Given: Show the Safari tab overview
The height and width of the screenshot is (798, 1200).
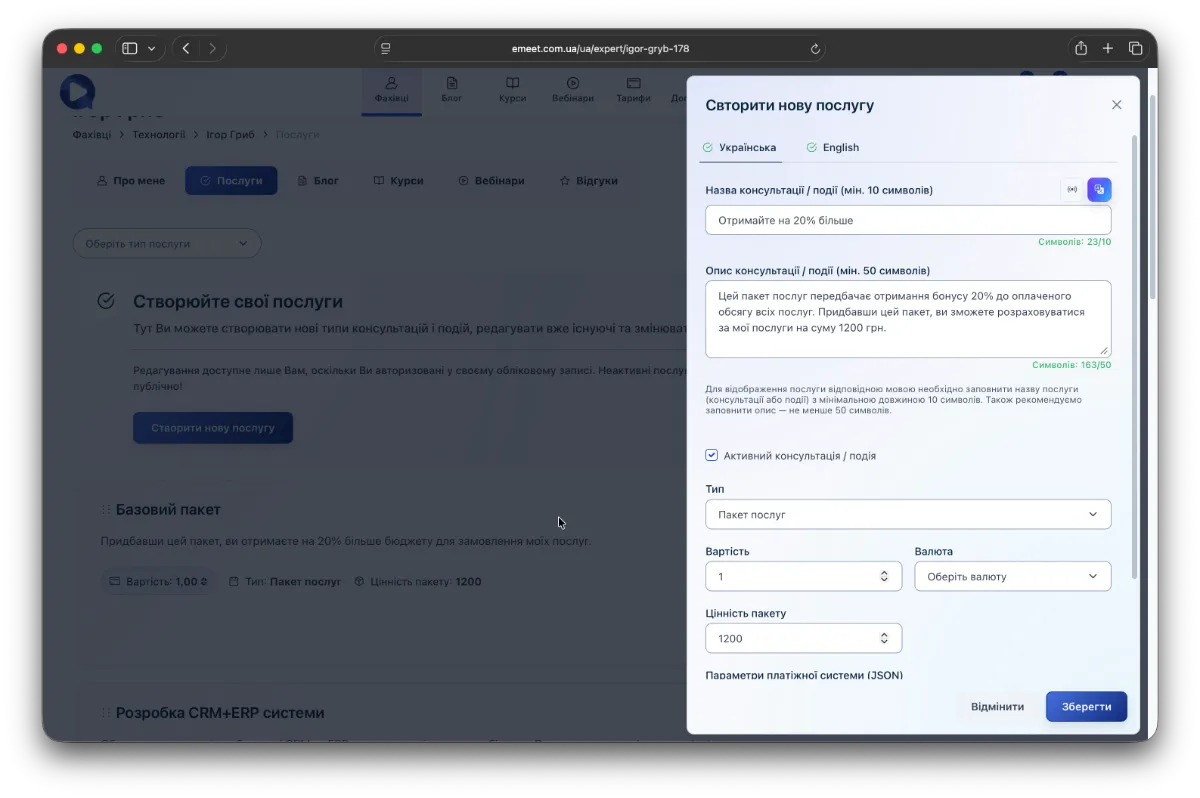Looking at the screenshot, I should 1136,48.
